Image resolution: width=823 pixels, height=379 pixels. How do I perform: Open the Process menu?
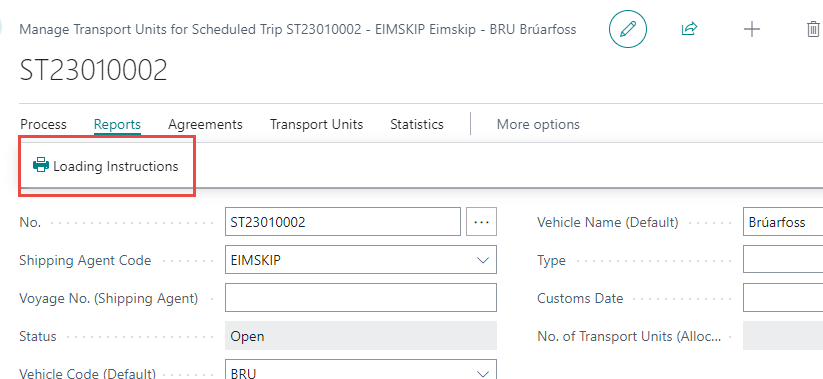(x=43, y=124)
